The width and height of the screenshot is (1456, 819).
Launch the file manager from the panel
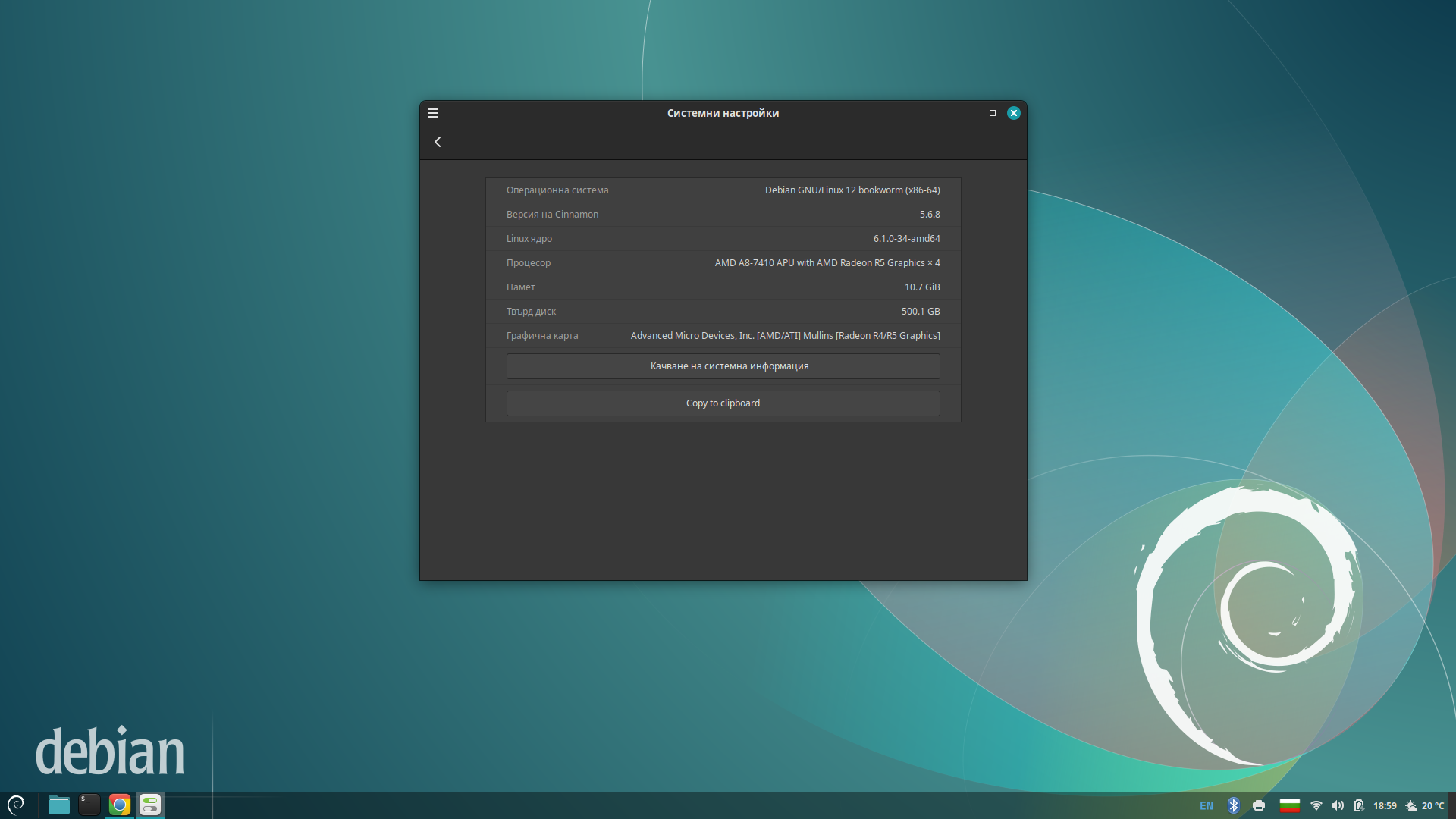(x=58, y=805)
